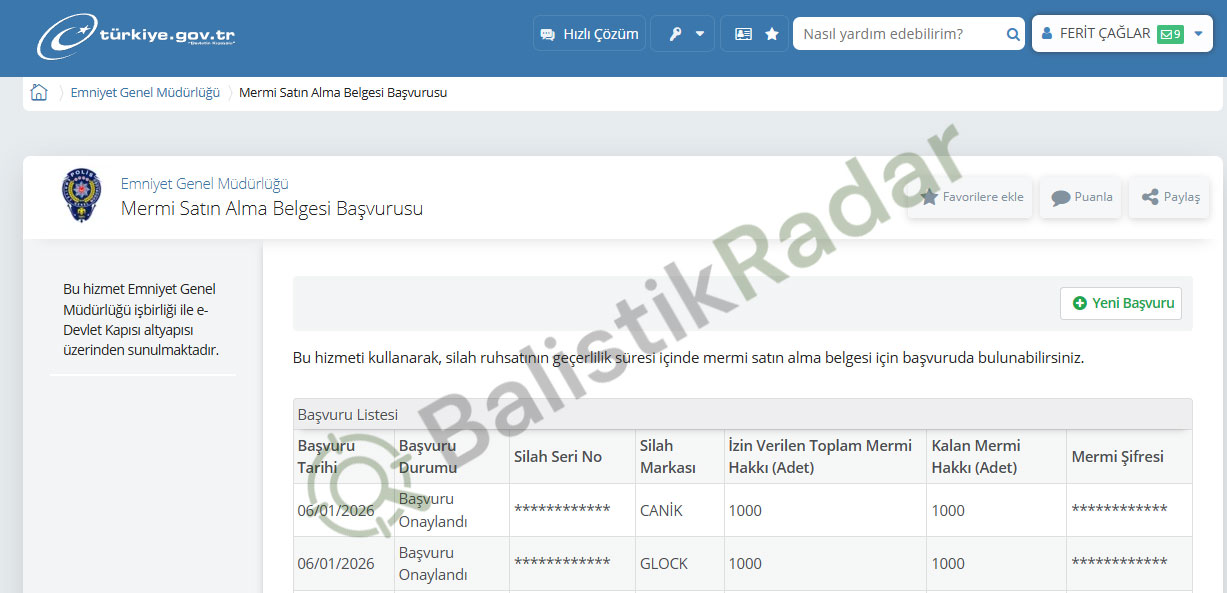The width and height of the screenshot is (1227, 593).
Task: Click the masked Mermi Şifresi in CANİK row
Action: [x=1119, y=510]
